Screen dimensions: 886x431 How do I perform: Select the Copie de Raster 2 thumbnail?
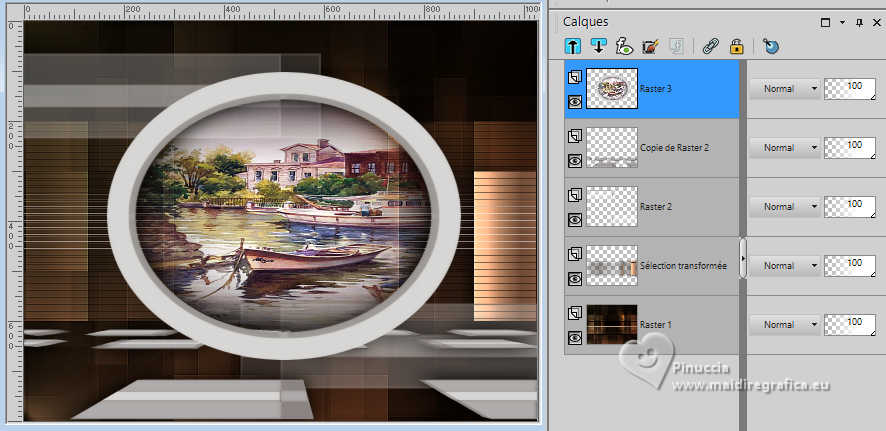click(x=612, y=147)
